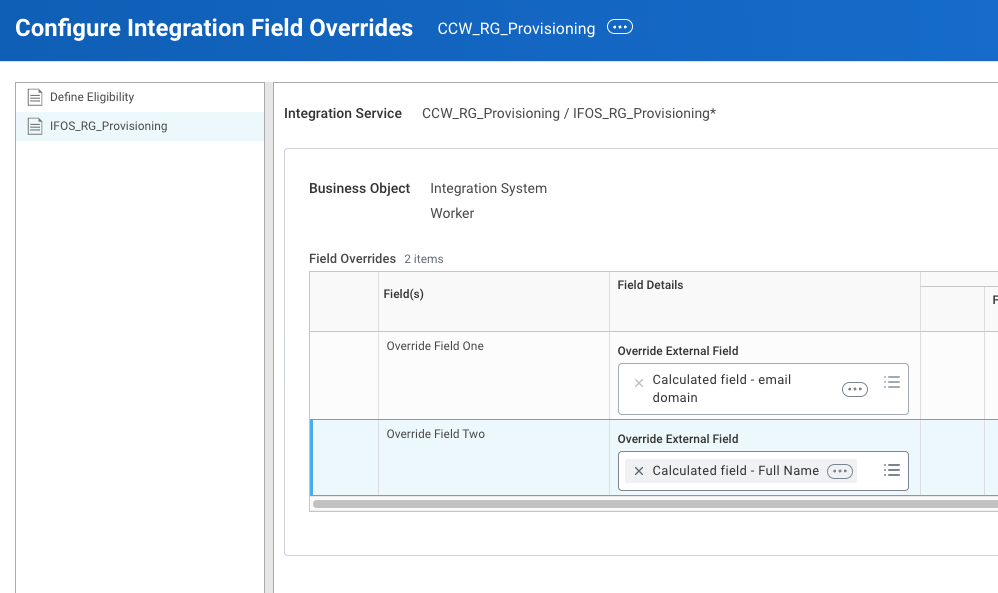Open related actions for Full Name field
Screen dimensions: 998x593
(840, 471)
